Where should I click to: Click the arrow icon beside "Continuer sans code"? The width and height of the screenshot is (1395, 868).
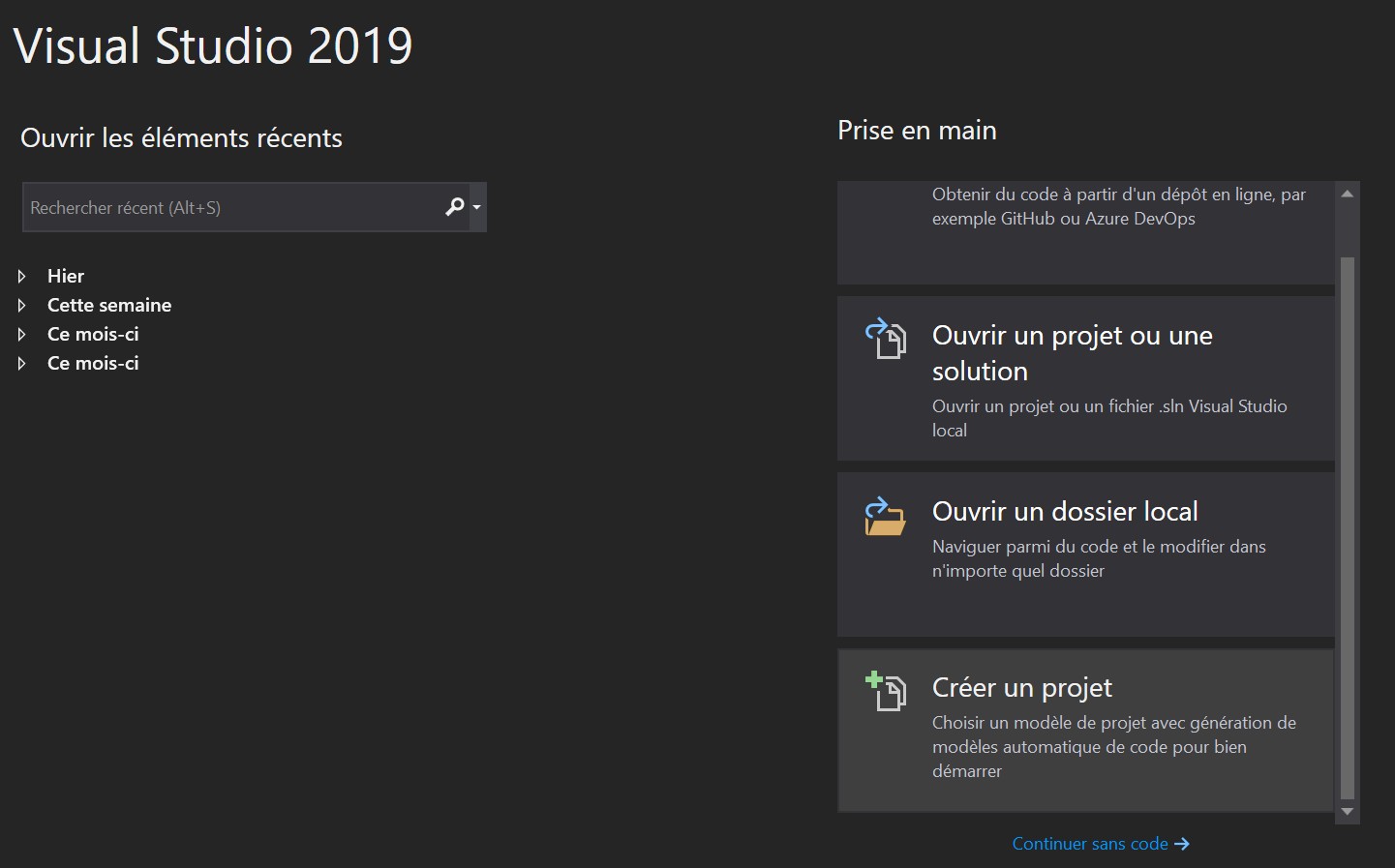point(1181,844)
